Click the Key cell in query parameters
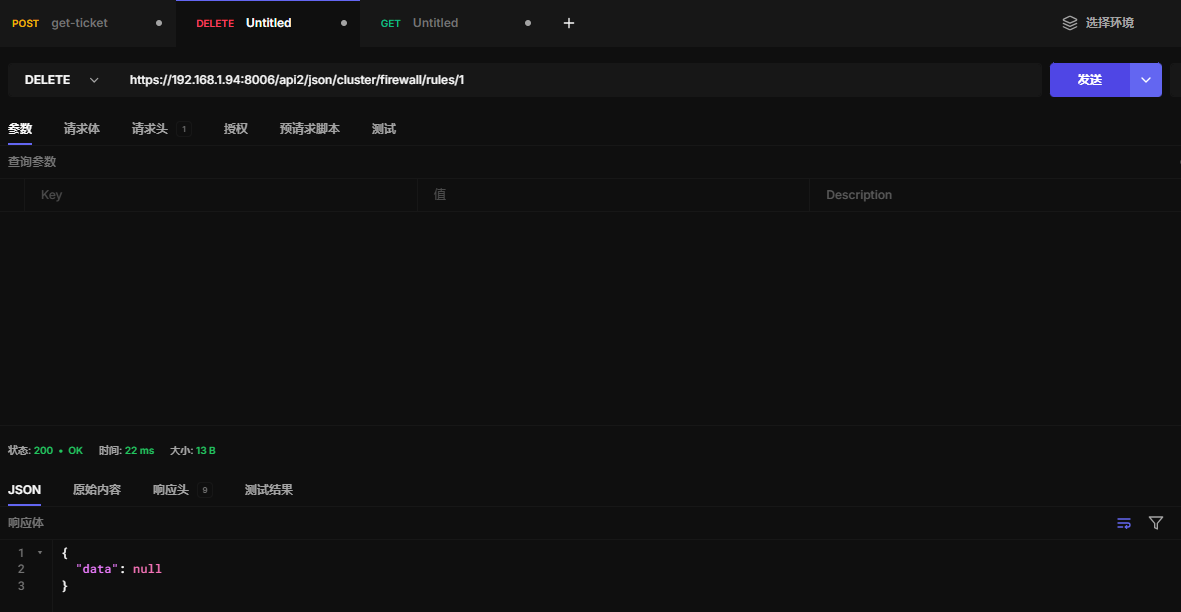This screenshot has height=612, width=1181. (220, 195)
